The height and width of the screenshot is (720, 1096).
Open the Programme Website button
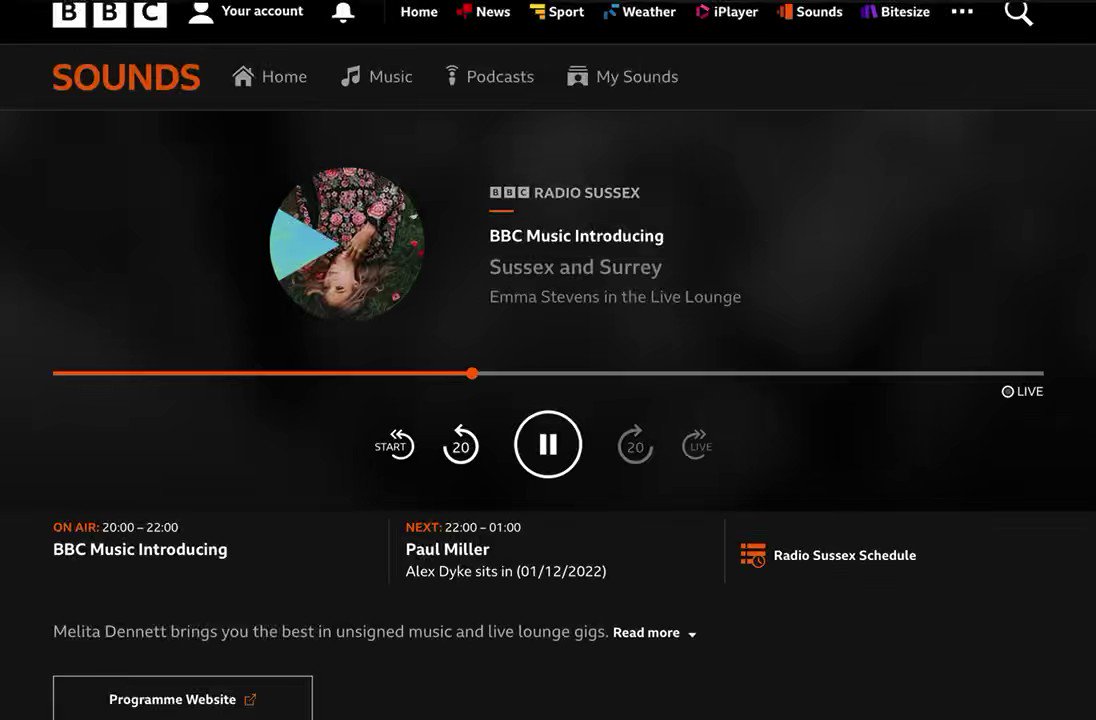[x=182, y=699]
